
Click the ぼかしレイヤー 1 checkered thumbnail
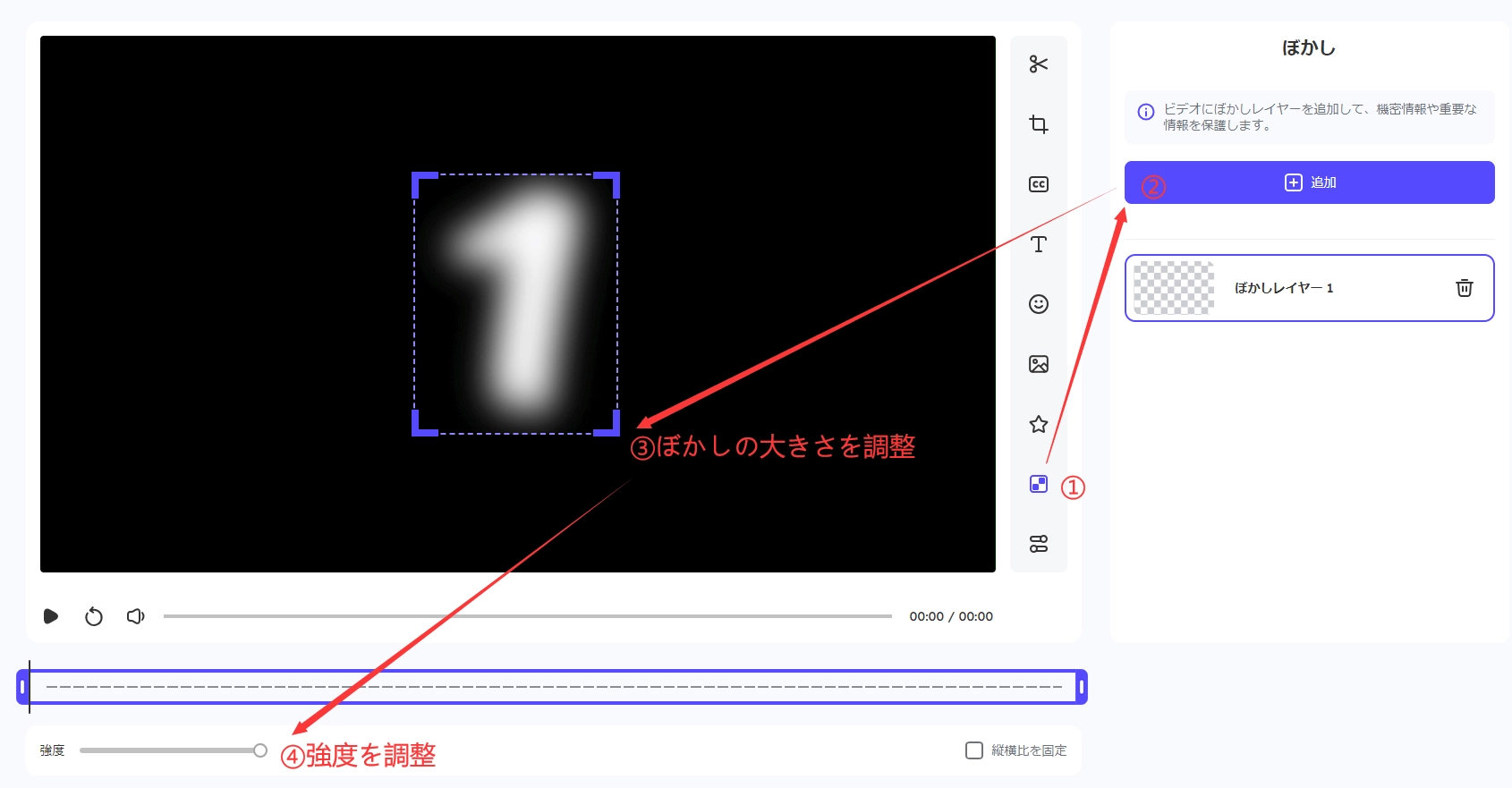point(1174,288)
